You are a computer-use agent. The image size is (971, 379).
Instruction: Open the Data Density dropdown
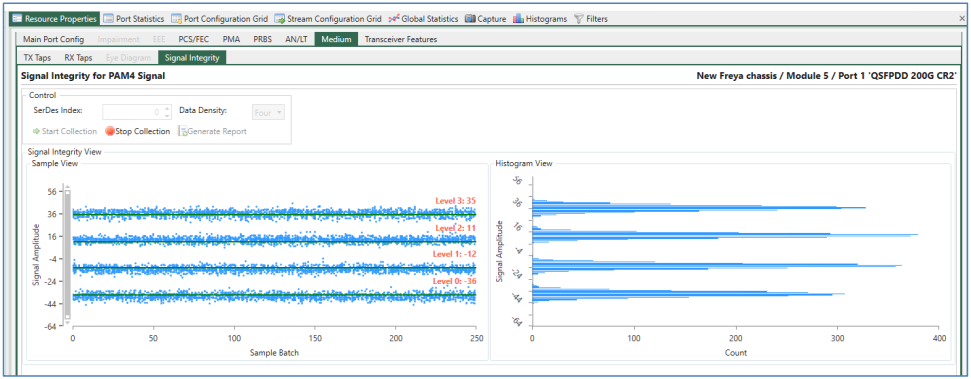tap(268, 112)
